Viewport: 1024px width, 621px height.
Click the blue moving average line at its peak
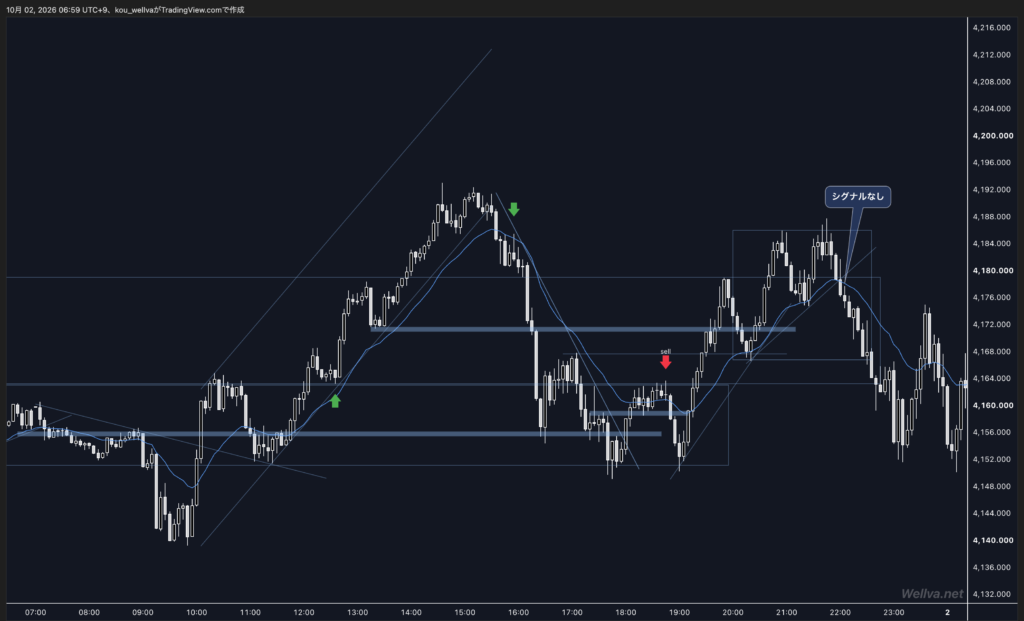click(493, 230)
